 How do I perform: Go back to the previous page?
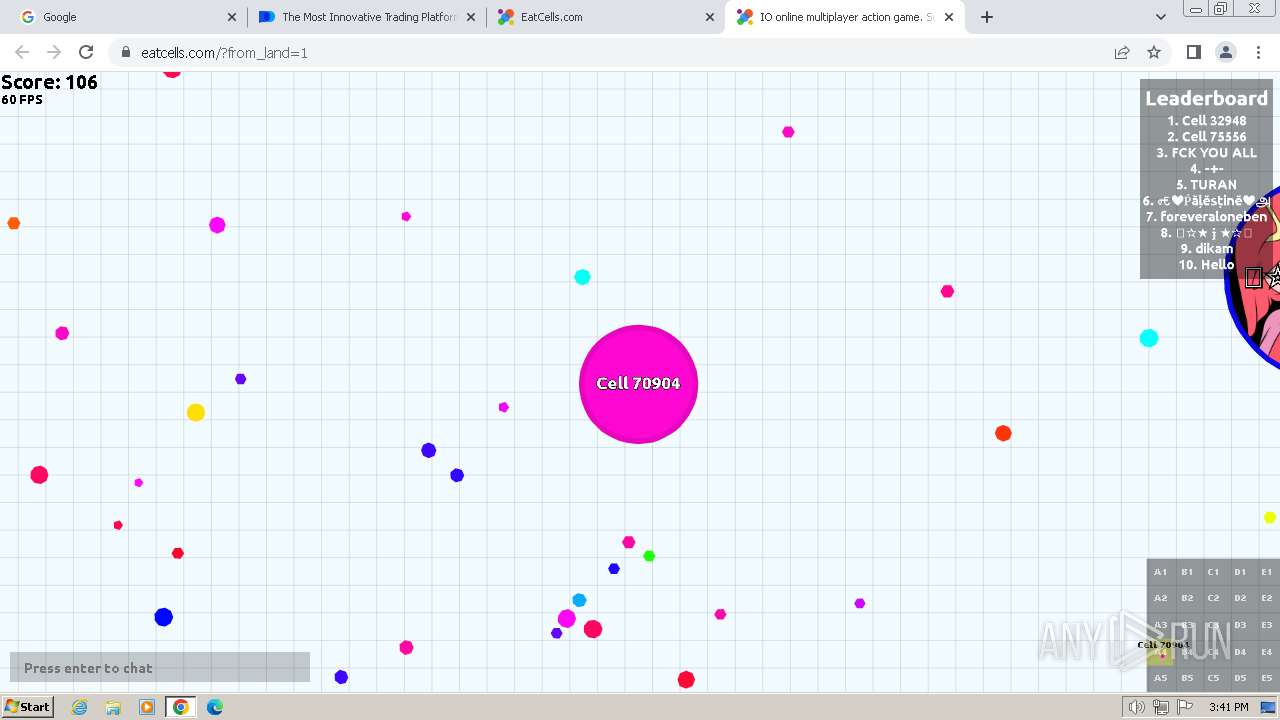22,52
